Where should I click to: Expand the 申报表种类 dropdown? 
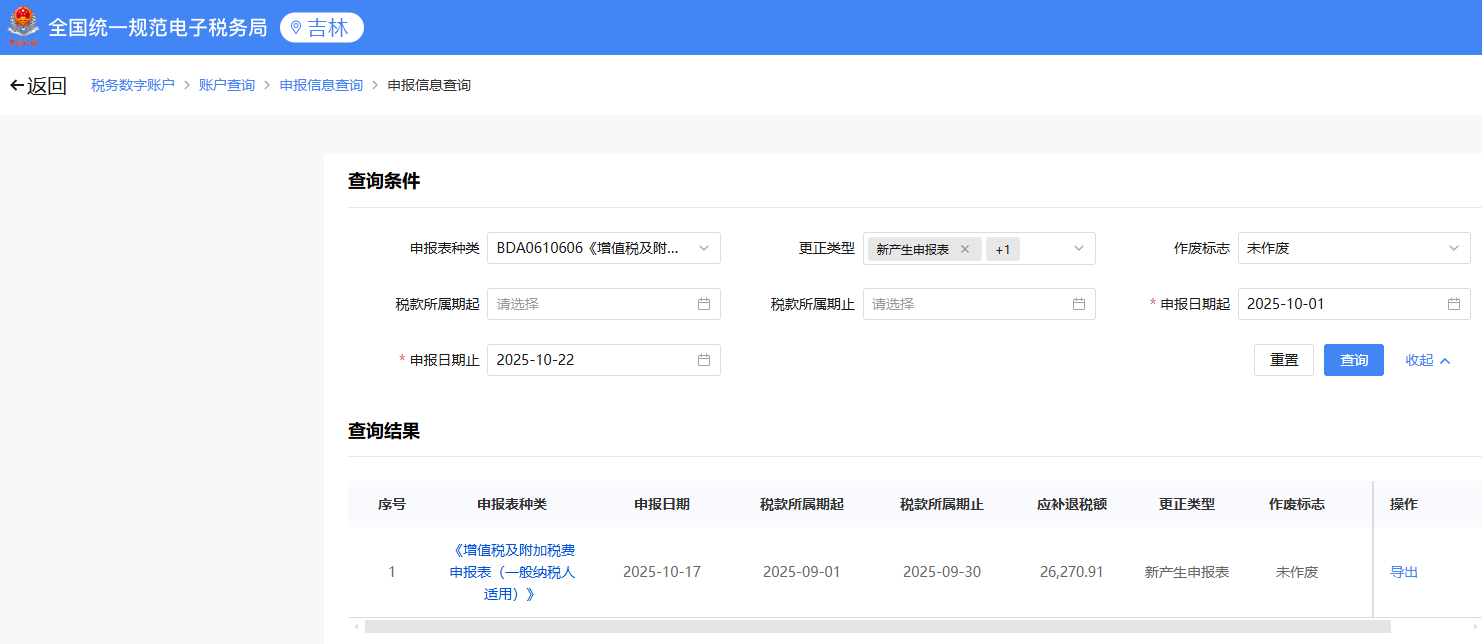[x=604, y=248]
